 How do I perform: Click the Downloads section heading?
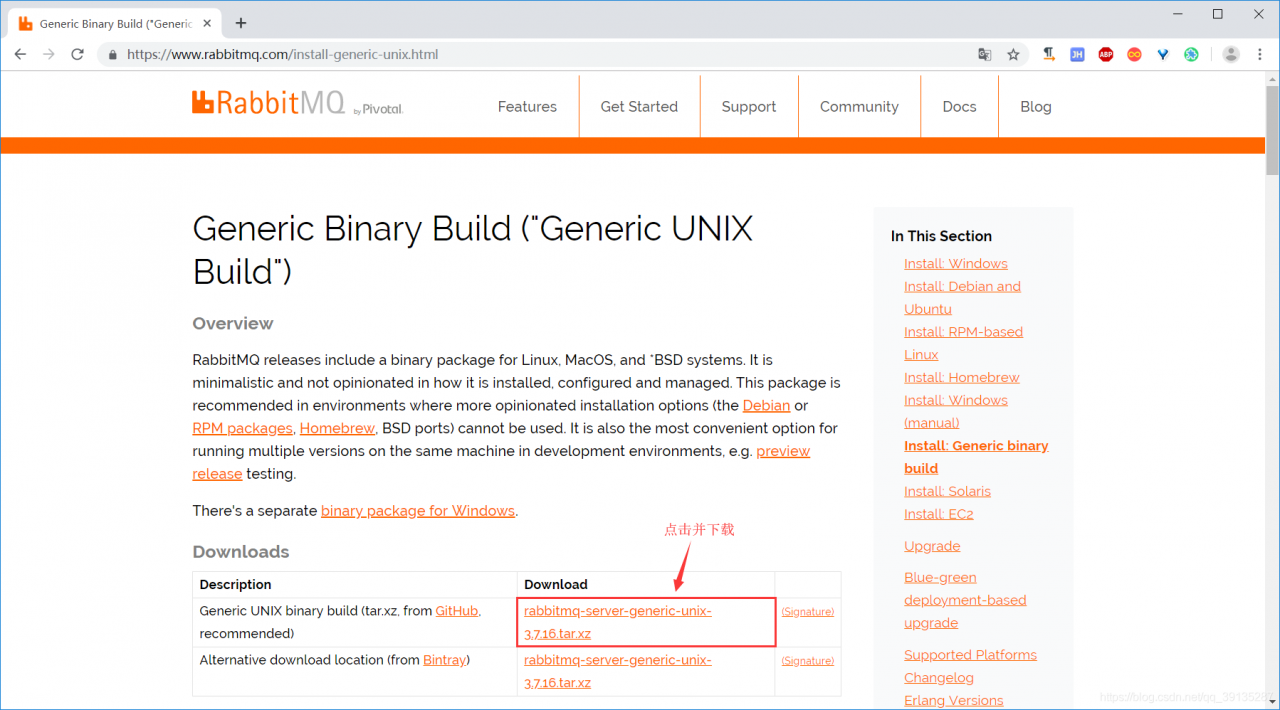[x=241, y=551]
